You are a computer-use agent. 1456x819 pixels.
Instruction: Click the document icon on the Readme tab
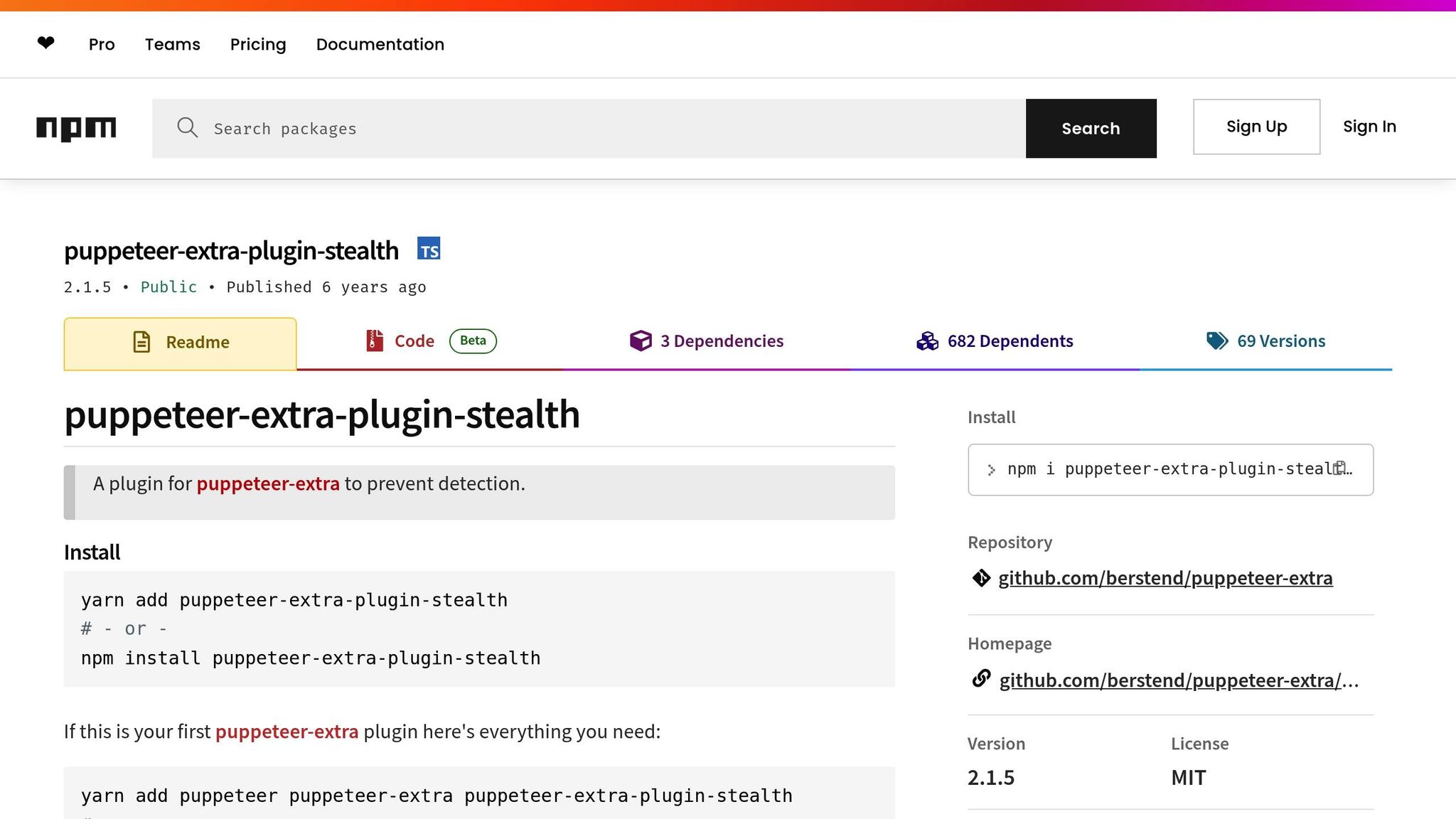click(142, 342)
